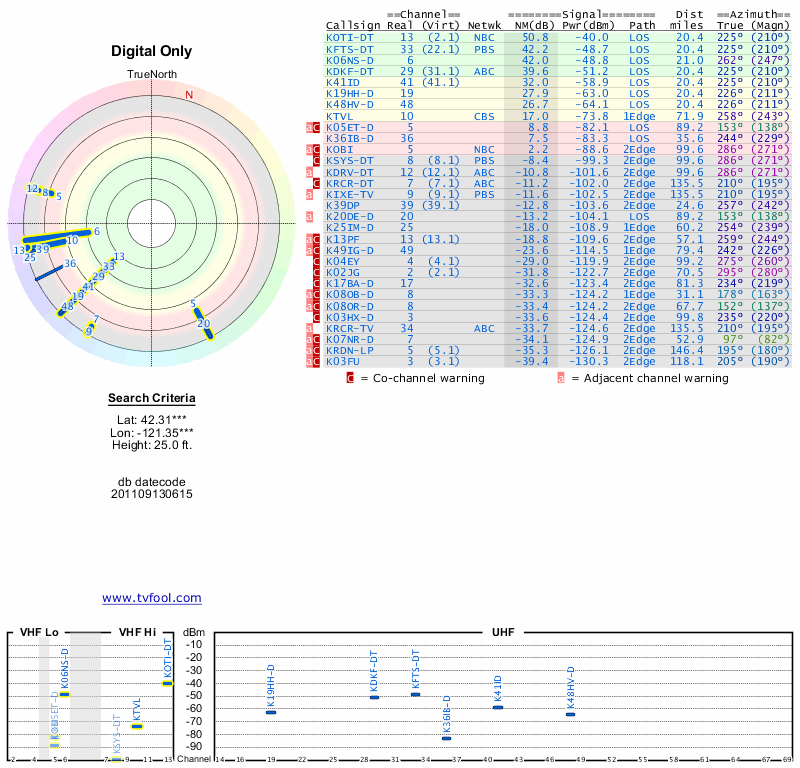Click the warning icon beside K20DE-D
Screen dimensions: 800x768
[310, 216]
